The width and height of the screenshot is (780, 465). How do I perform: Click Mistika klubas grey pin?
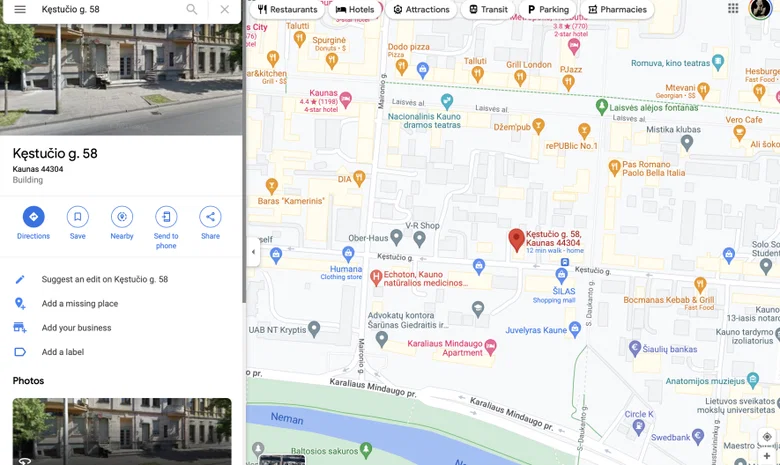tap(686, 143)
